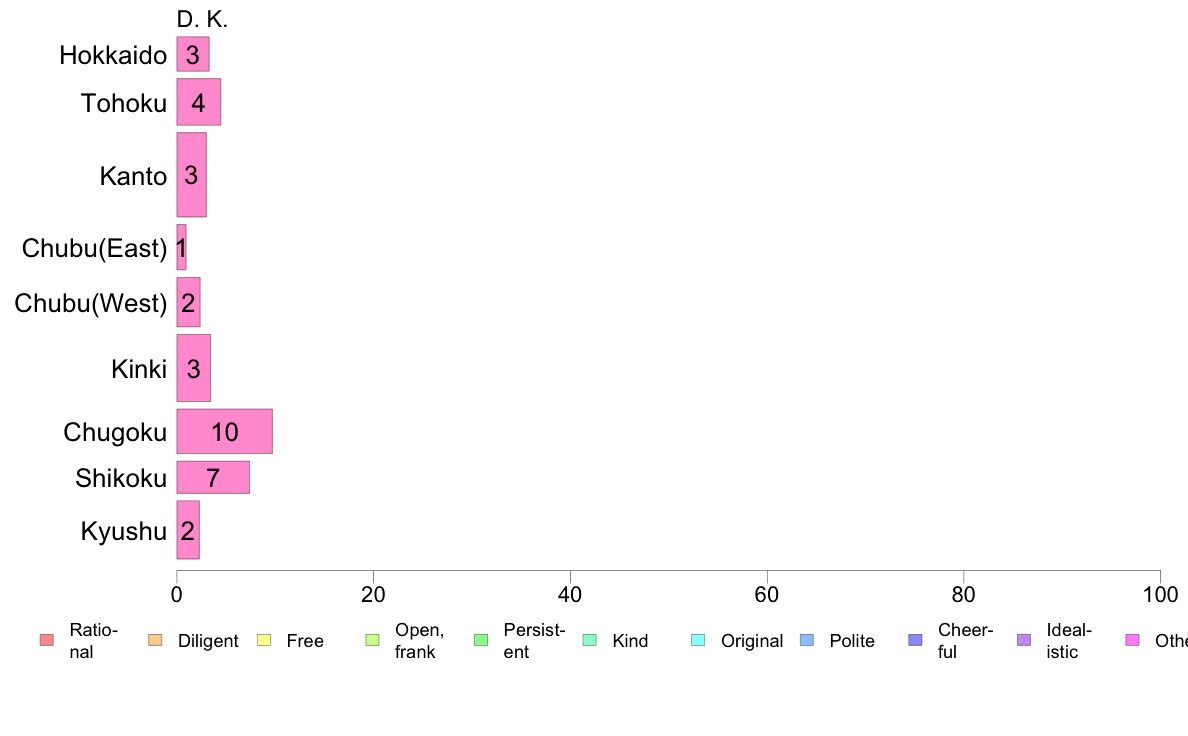Click the Original legend swatch
Screen dimensions: 1188x736
pos(699,640)
